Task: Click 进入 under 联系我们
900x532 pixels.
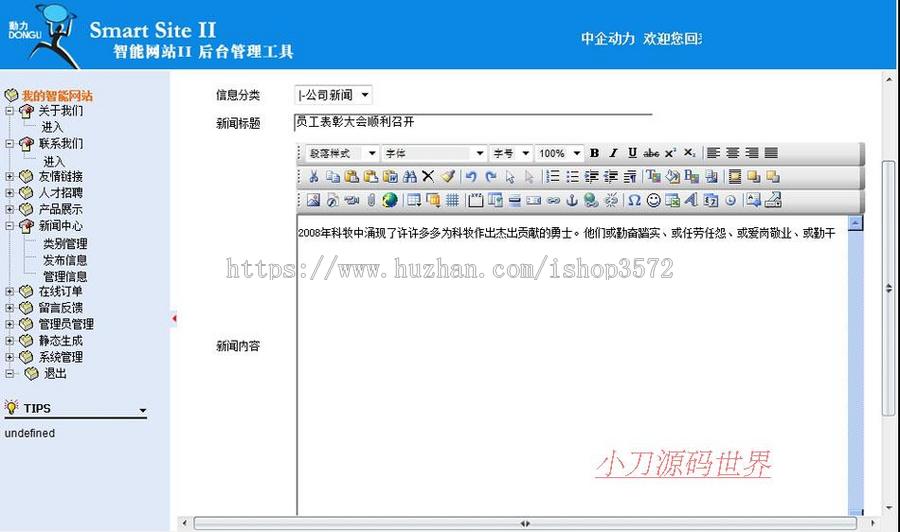Action: [x=53, y=161]
